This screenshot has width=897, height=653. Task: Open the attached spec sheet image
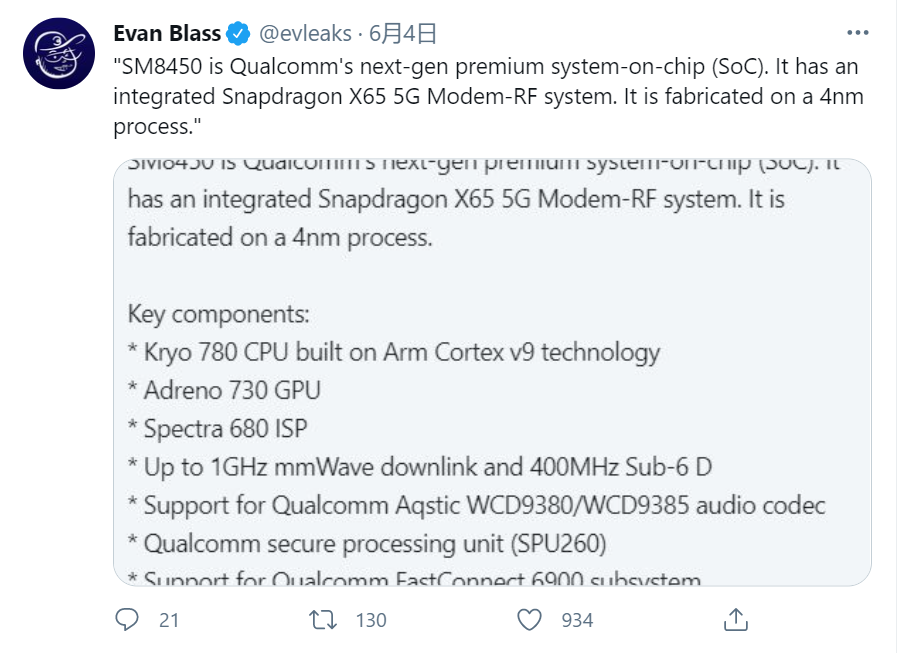[493, 372]
